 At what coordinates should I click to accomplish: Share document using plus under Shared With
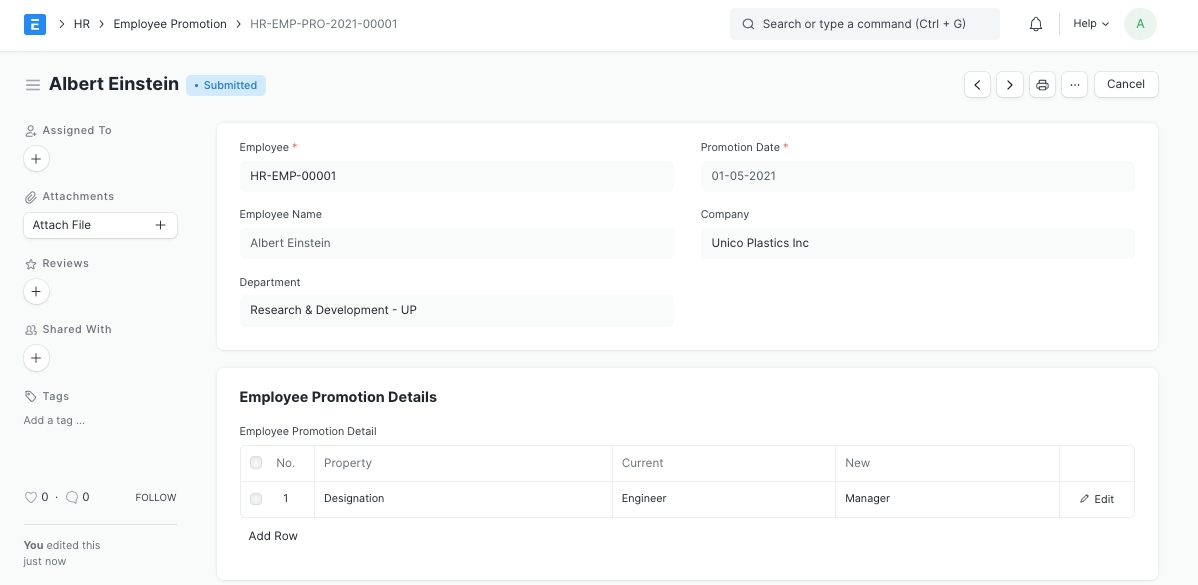[36, 358]
